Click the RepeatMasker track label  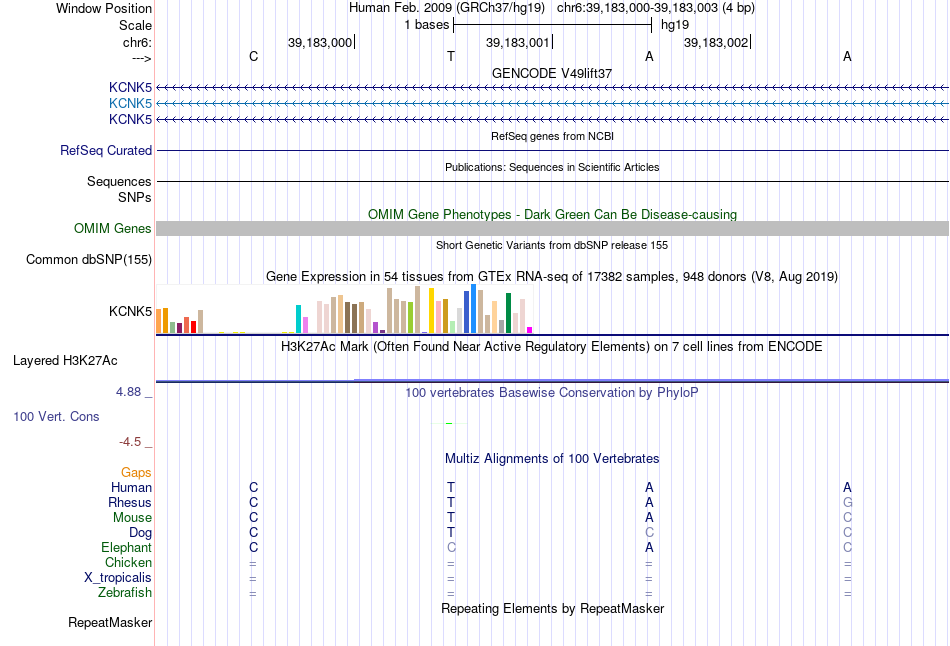(x=110, y=623)
